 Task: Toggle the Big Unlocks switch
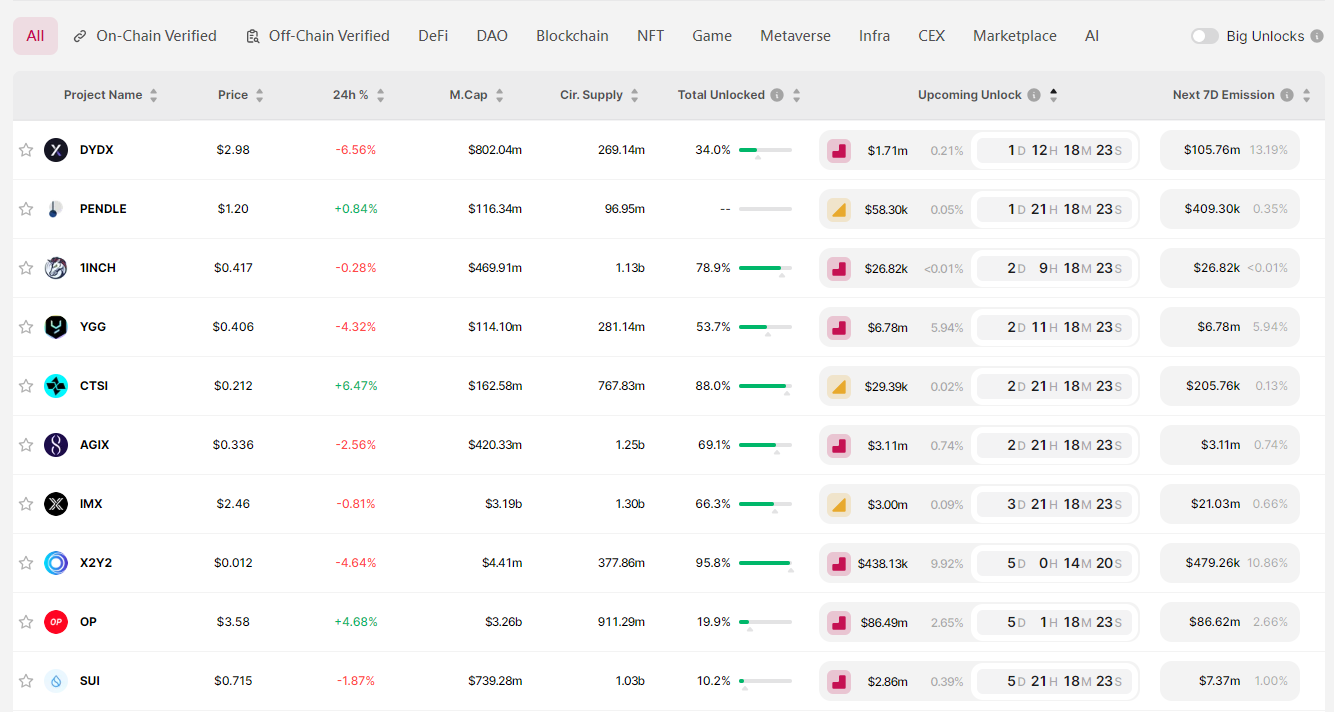(1205, 36)
